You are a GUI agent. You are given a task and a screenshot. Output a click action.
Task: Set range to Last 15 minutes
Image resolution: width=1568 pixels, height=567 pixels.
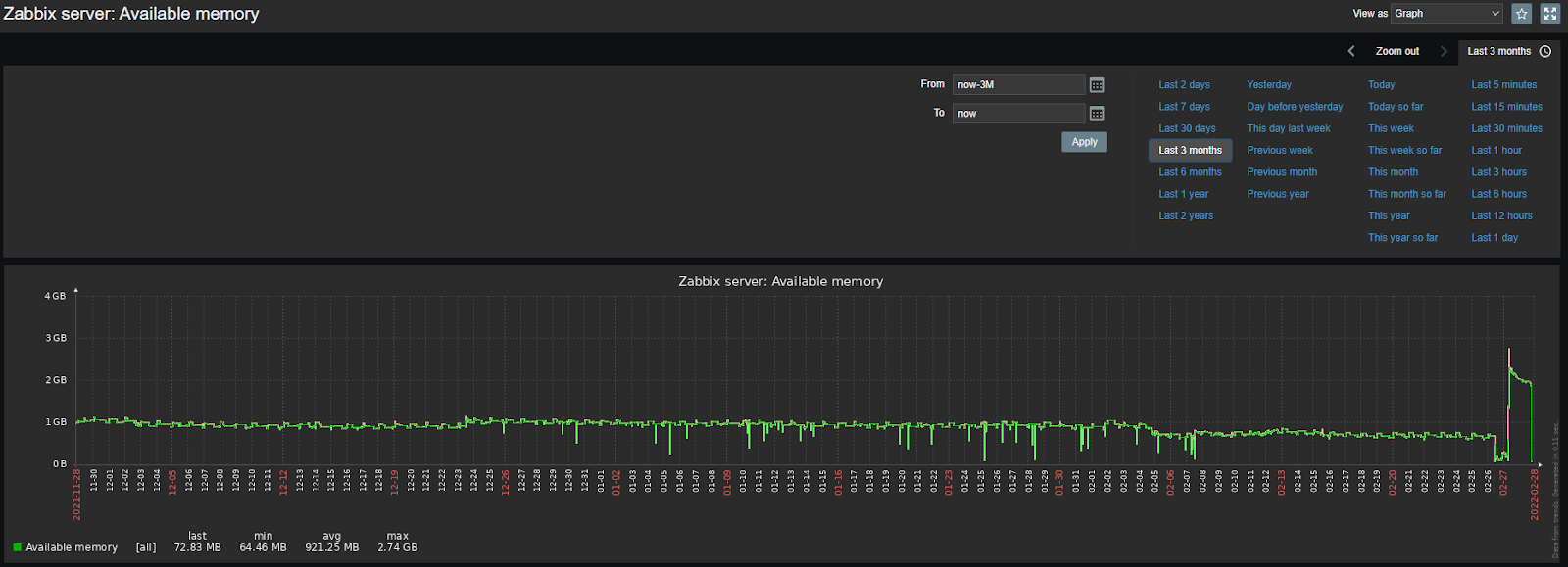coord(1506,107)
